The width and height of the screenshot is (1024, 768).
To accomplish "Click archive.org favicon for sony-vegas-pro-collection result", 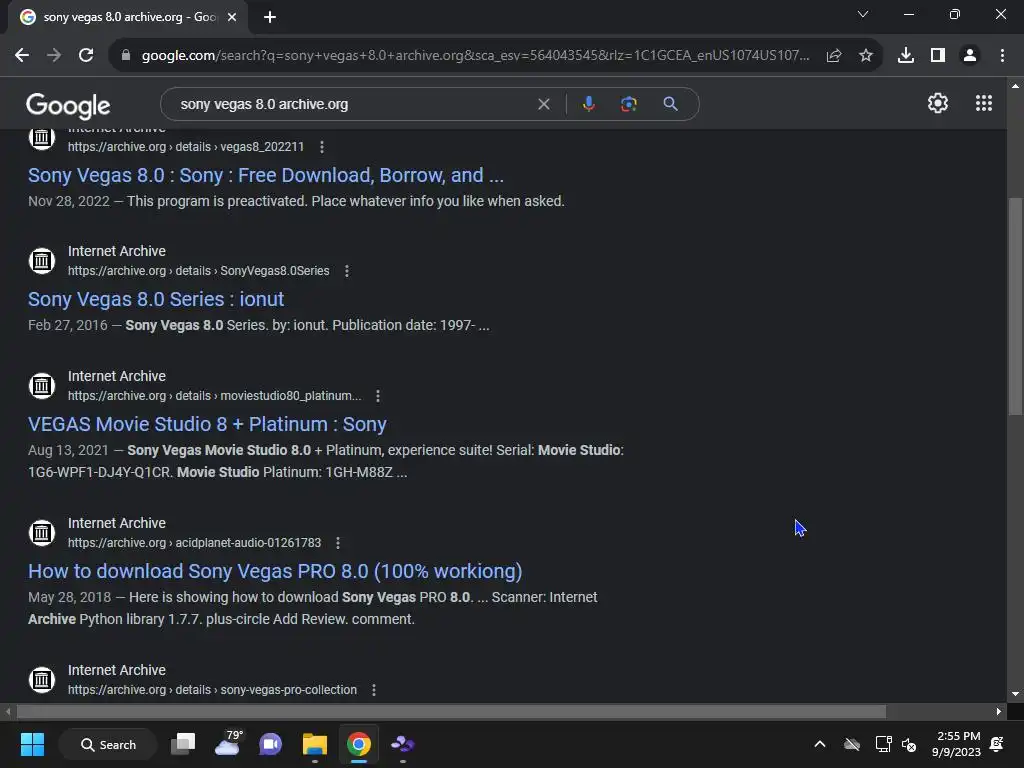I will [42, 680].
